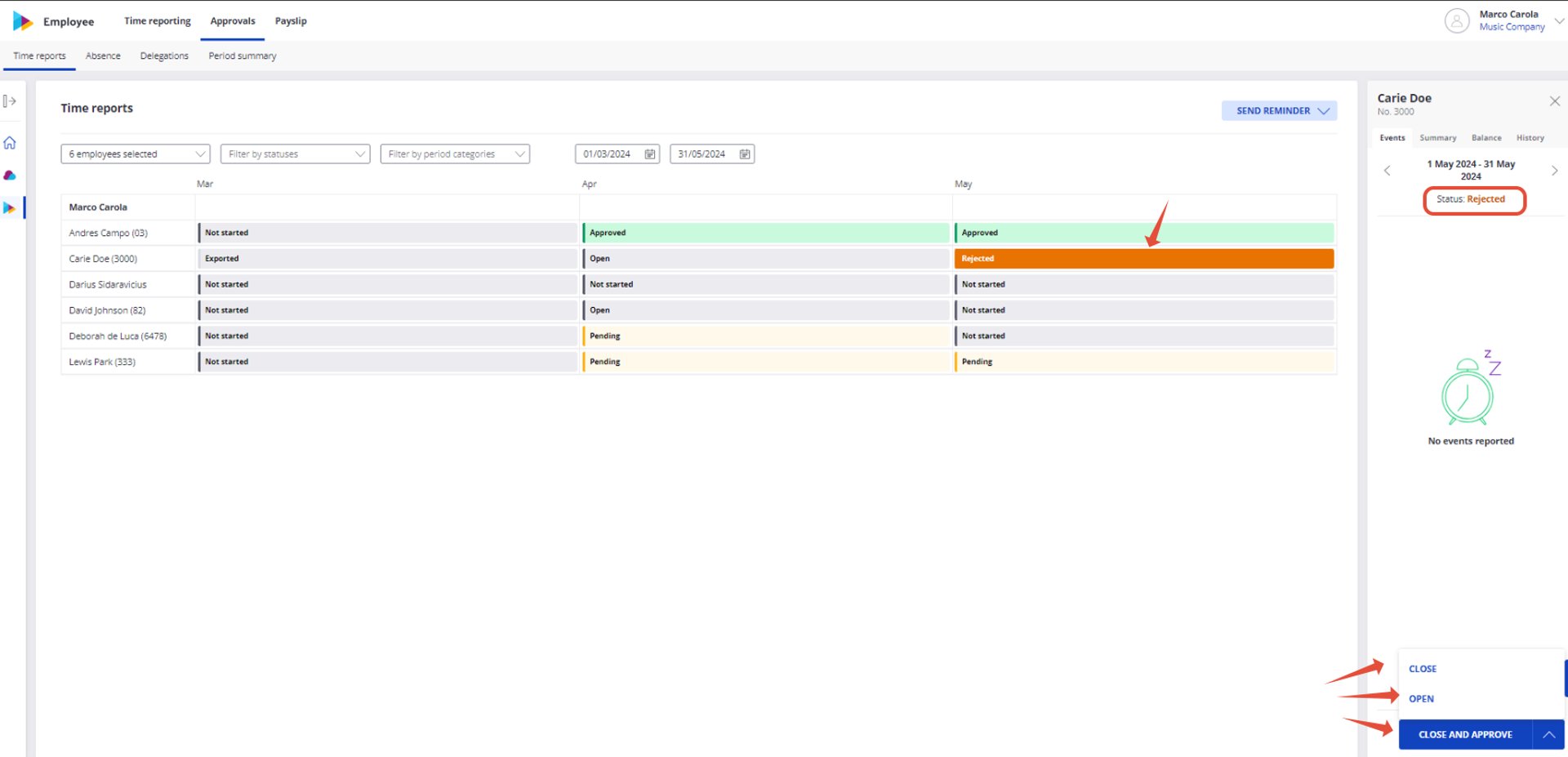Open the Period summary tab
1568x757 pixels.
pos(243,56)
